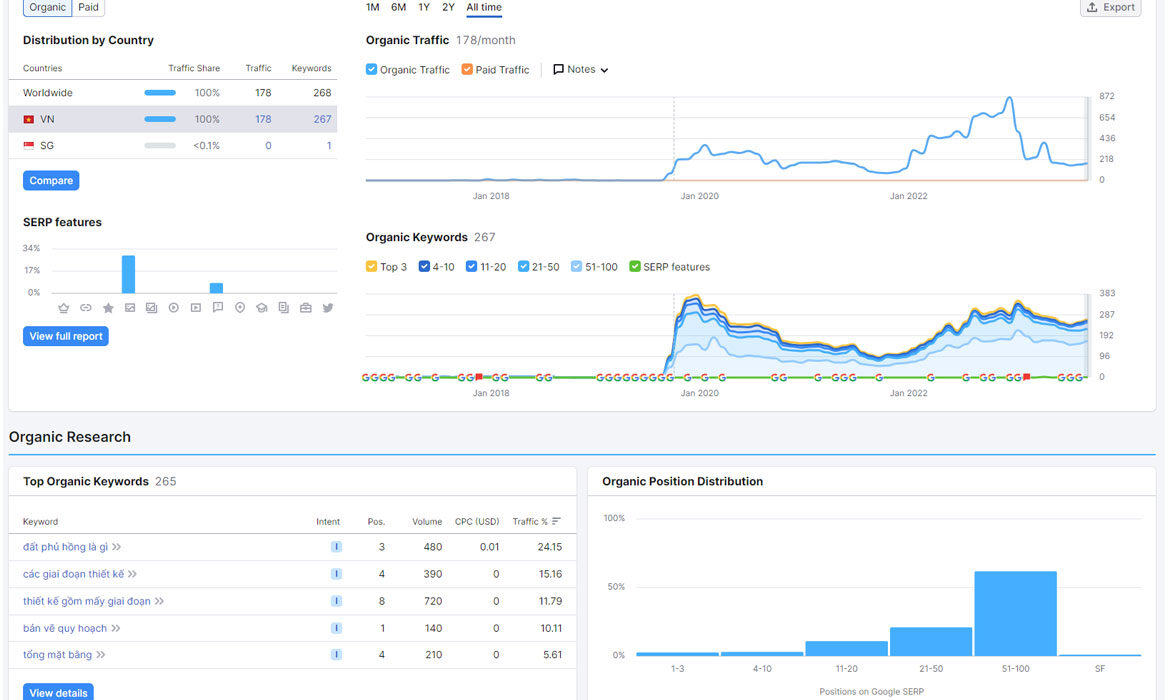The height and width of the screenshot is (700, 1170).
Task: Select the map pin local pack icon
Action: pos(240,307)
